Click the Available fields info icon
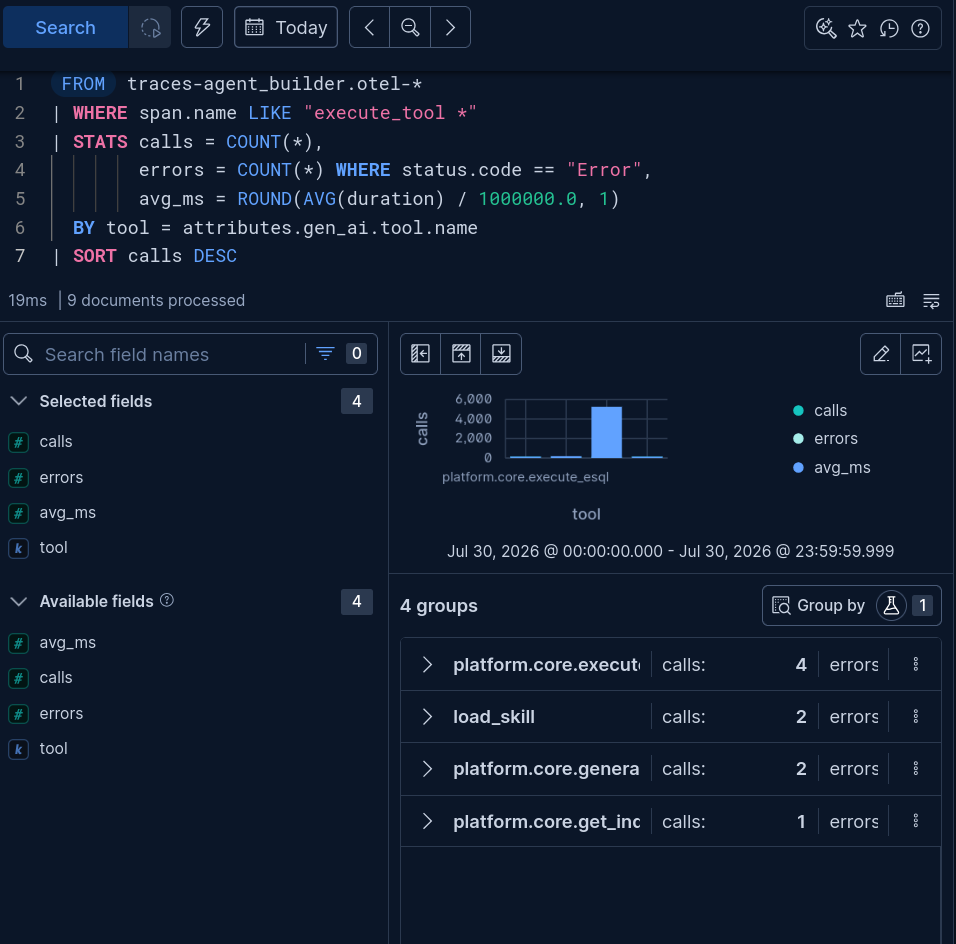 tap(167, 601)
